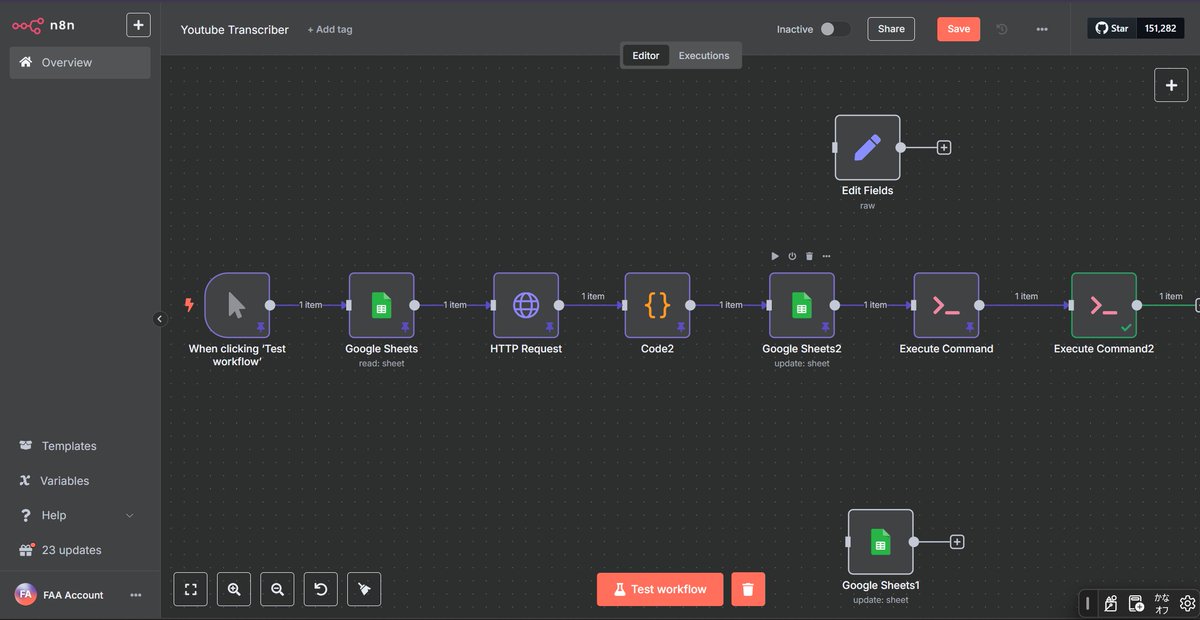The width and height of the screenshot is (1200, 620).
Task: Select the manual trigger cursor node
Action: tap(237, 305)
